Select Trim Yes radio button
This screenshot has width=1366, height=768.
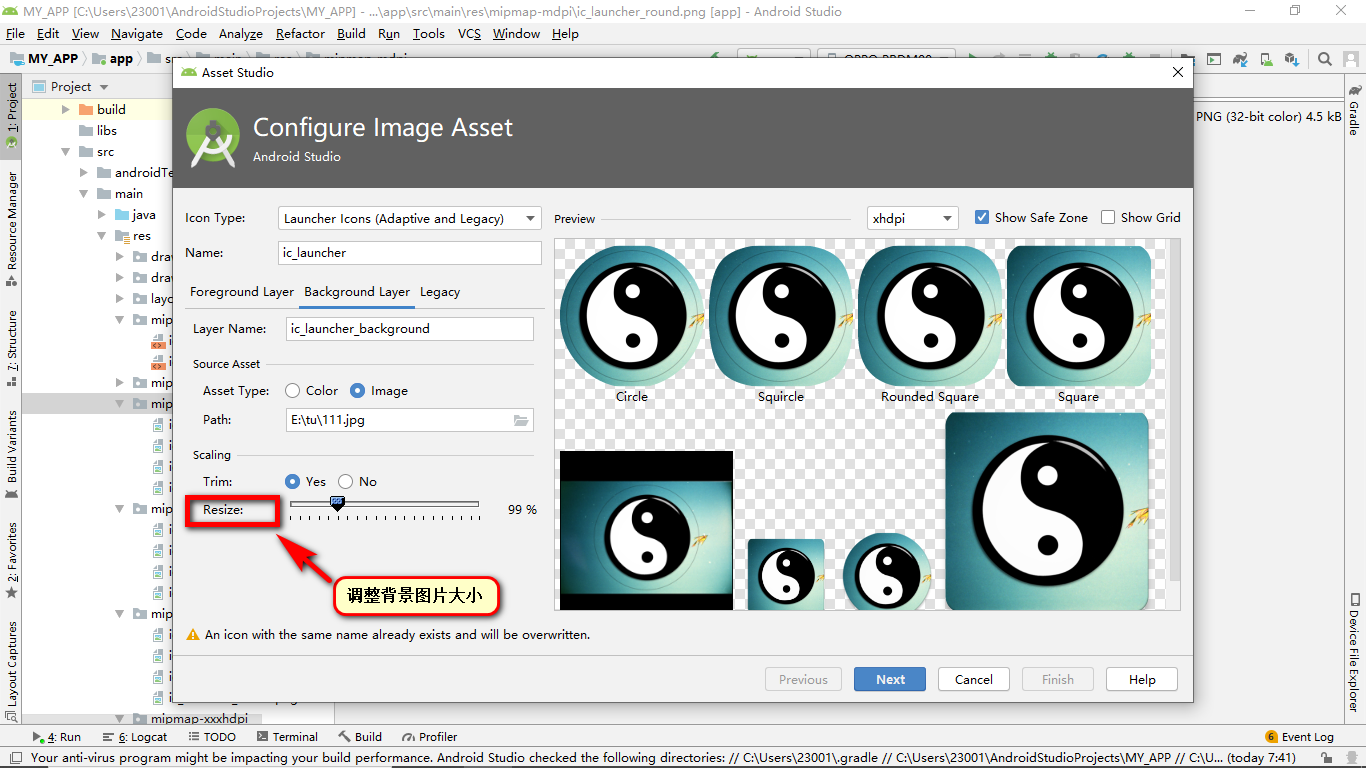(x=293, y=482)
